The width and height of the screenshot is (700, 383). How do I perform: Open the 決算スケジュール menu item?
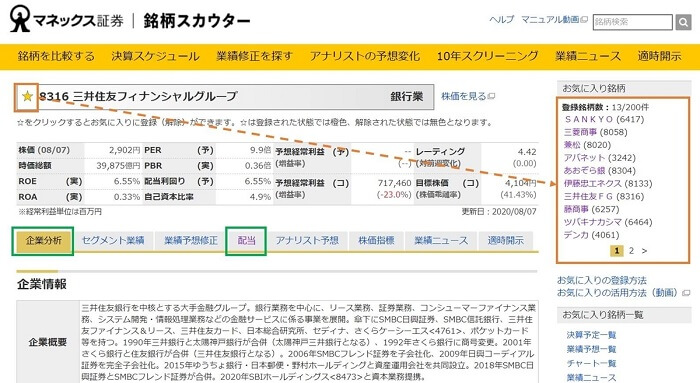[155, 56]
